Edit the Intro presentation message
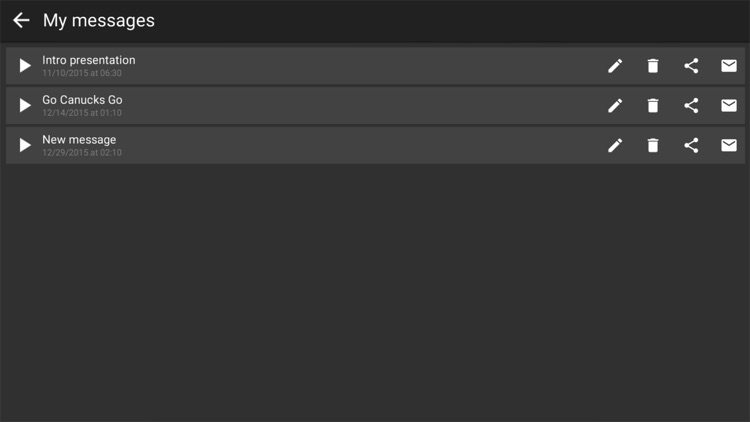 point(615,66)
